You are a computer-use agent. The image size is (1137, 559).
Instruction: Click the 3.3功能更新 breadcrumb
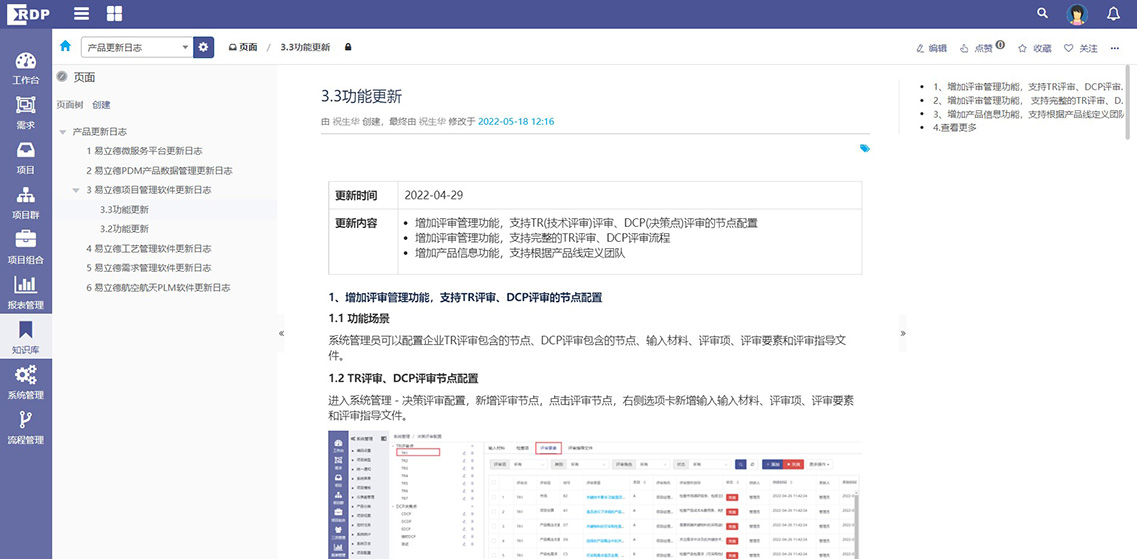(305, 47)
